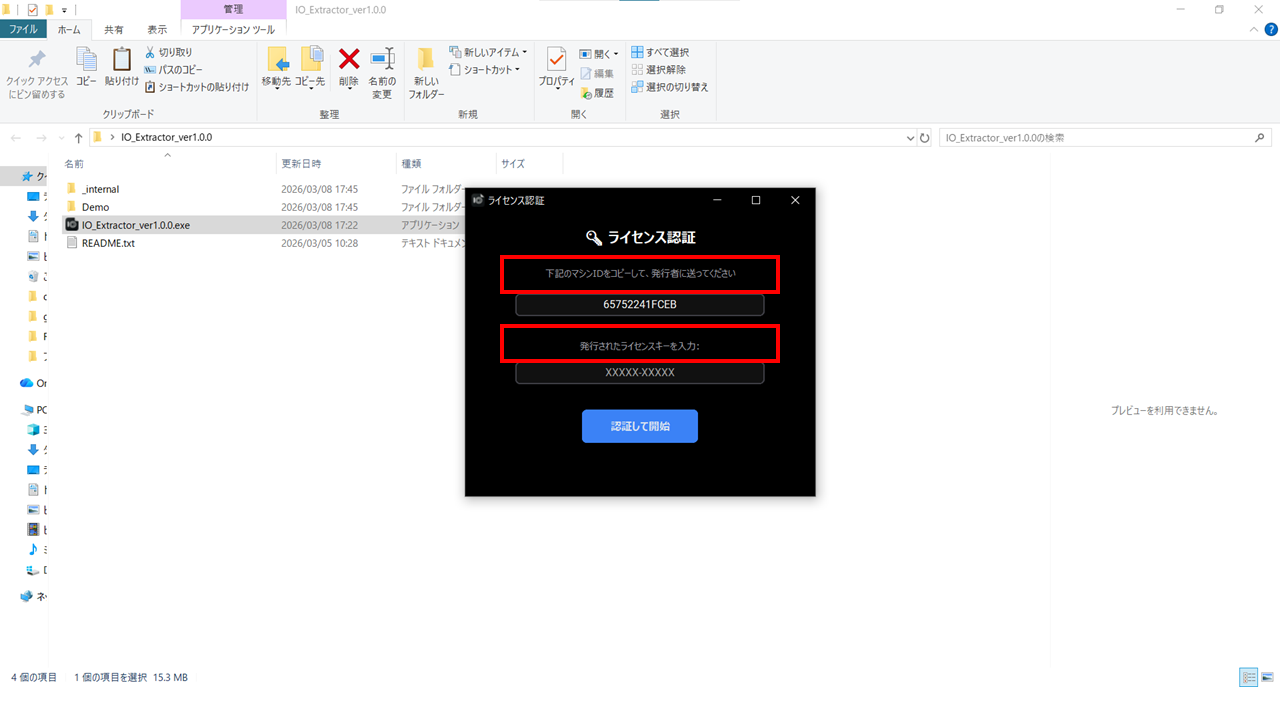
Task: Select the machine ID field 65752241FCEB
Action: [x=640, y=304]
